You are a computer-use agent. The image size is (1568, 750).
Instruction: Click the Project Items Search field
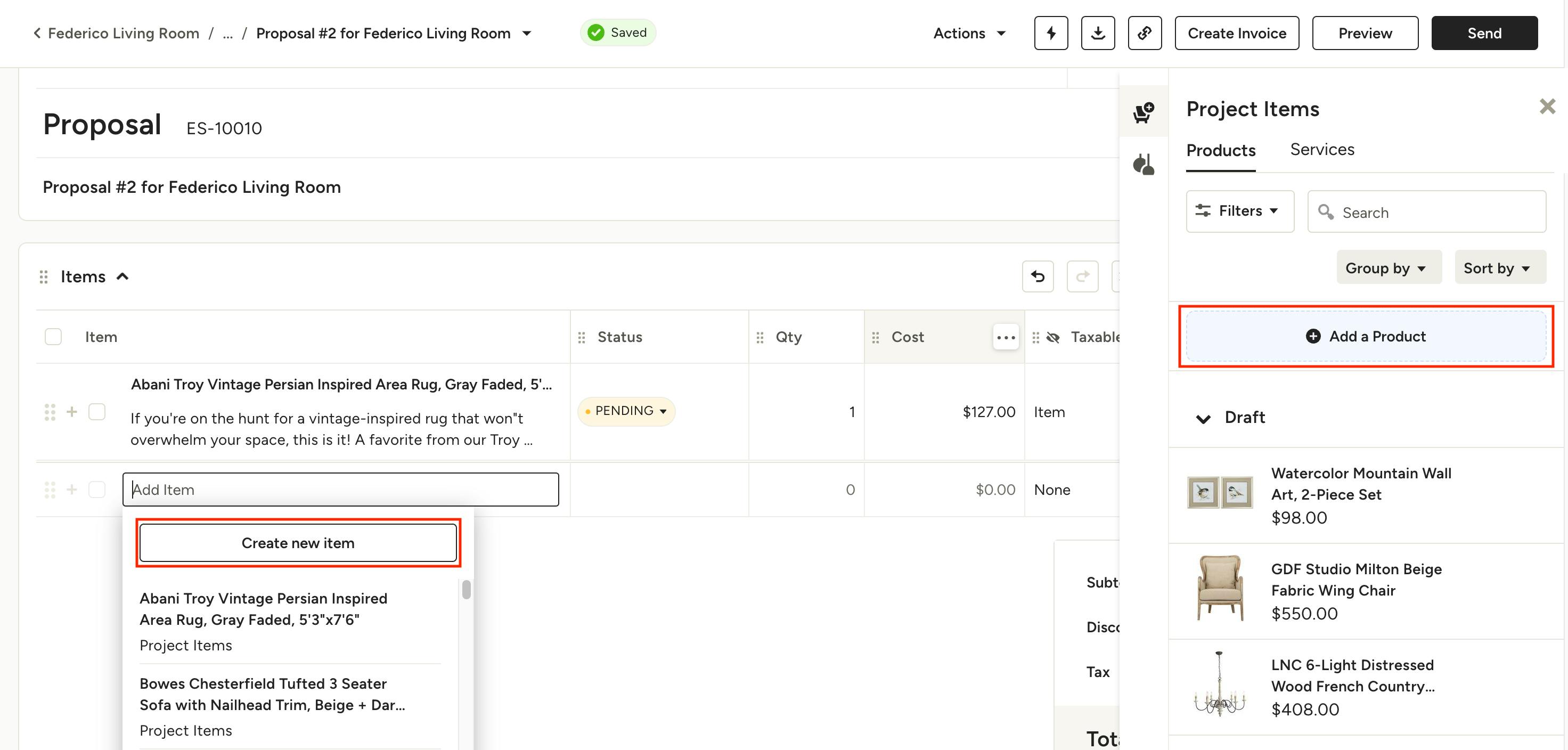[1426, 211]
